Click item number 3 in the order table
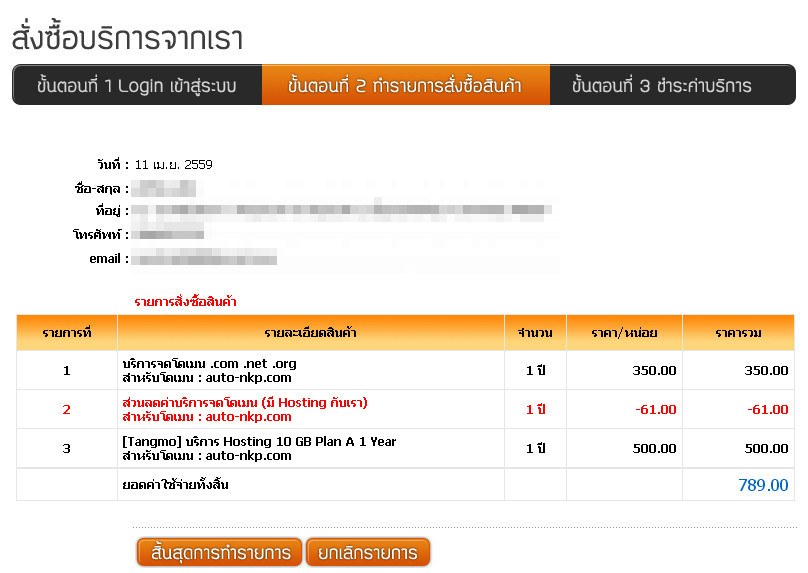 click(x=67, y=448)
